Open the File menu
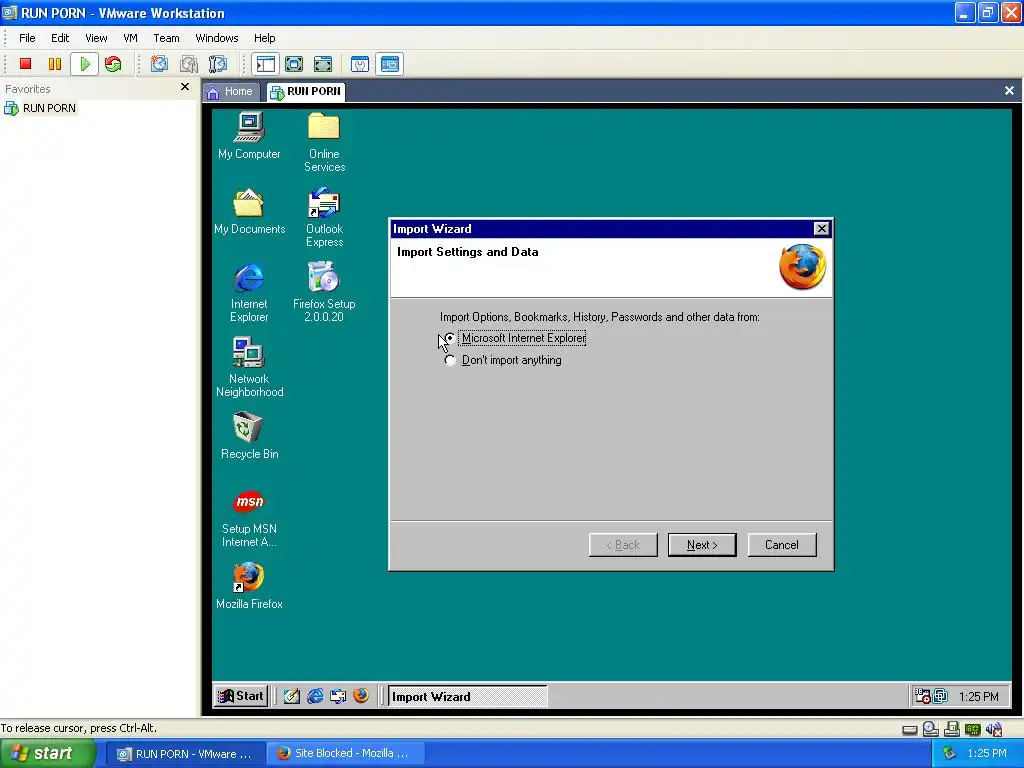This screenshot has height=768, width=1024. 27,38
